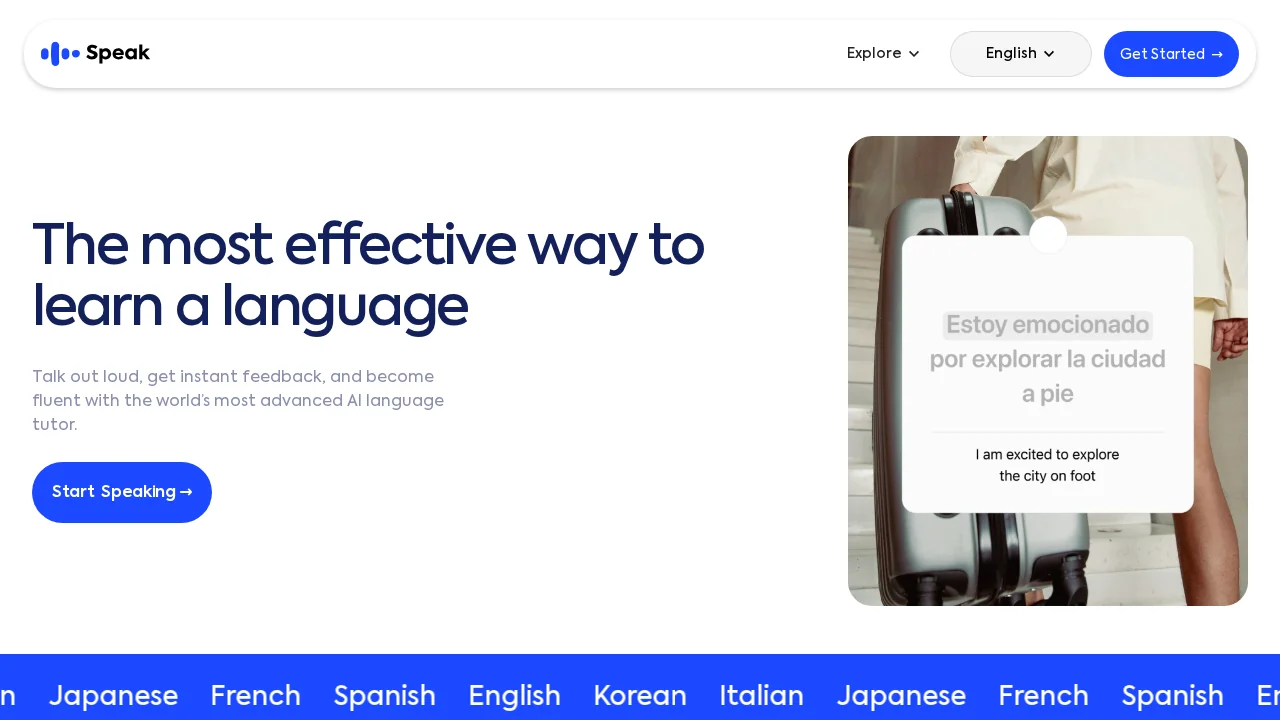Select Spanish from the blue language ribbon

coord(385,696)
